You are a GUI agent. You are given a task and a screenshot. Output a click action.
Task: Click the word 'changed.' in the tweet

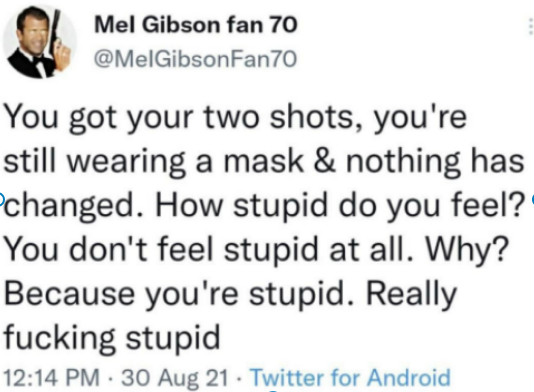(74, 205)
